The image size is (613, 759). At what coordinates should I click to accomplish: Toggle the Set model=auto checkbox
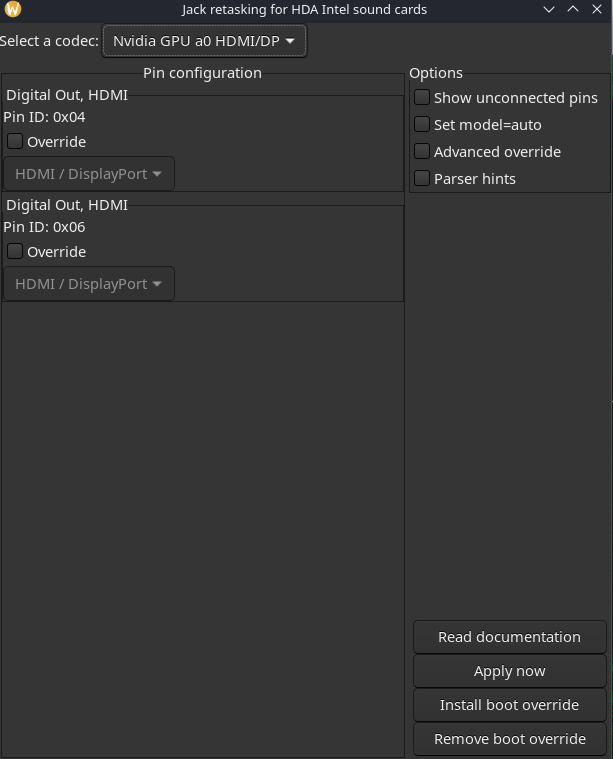(423, 125)
